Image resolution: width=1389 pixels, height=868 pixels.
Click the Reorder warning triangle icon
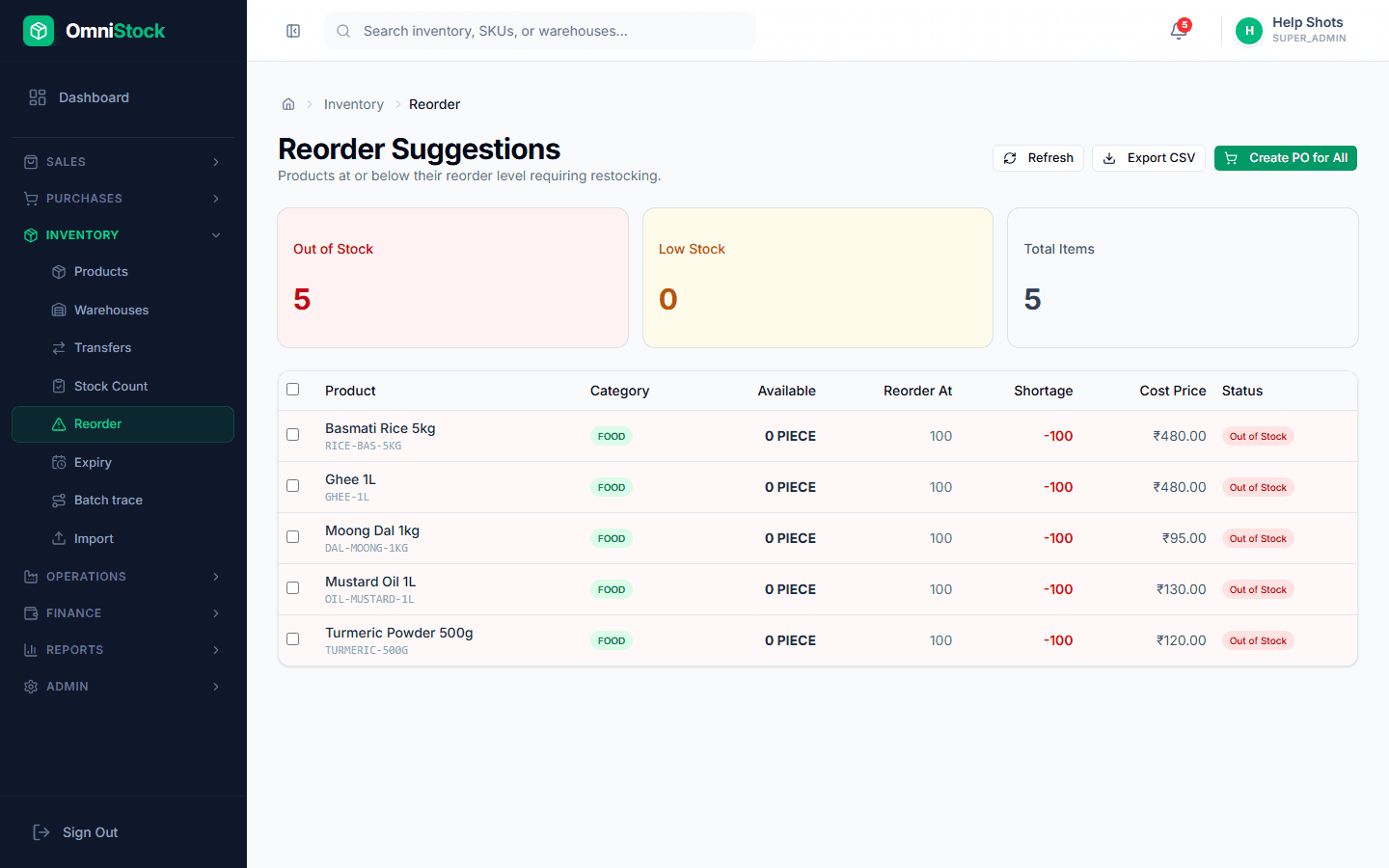click(59, 424)
